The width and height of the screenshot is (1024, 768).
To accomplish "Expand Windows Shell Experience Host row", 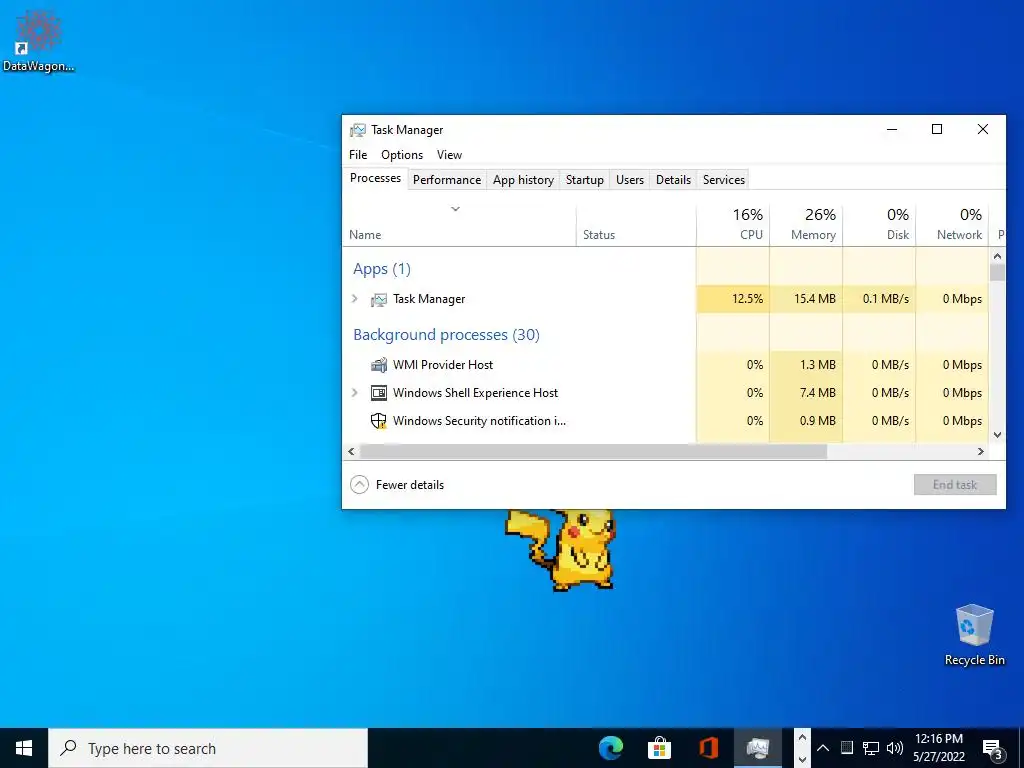I will click(x=355, y=393).
